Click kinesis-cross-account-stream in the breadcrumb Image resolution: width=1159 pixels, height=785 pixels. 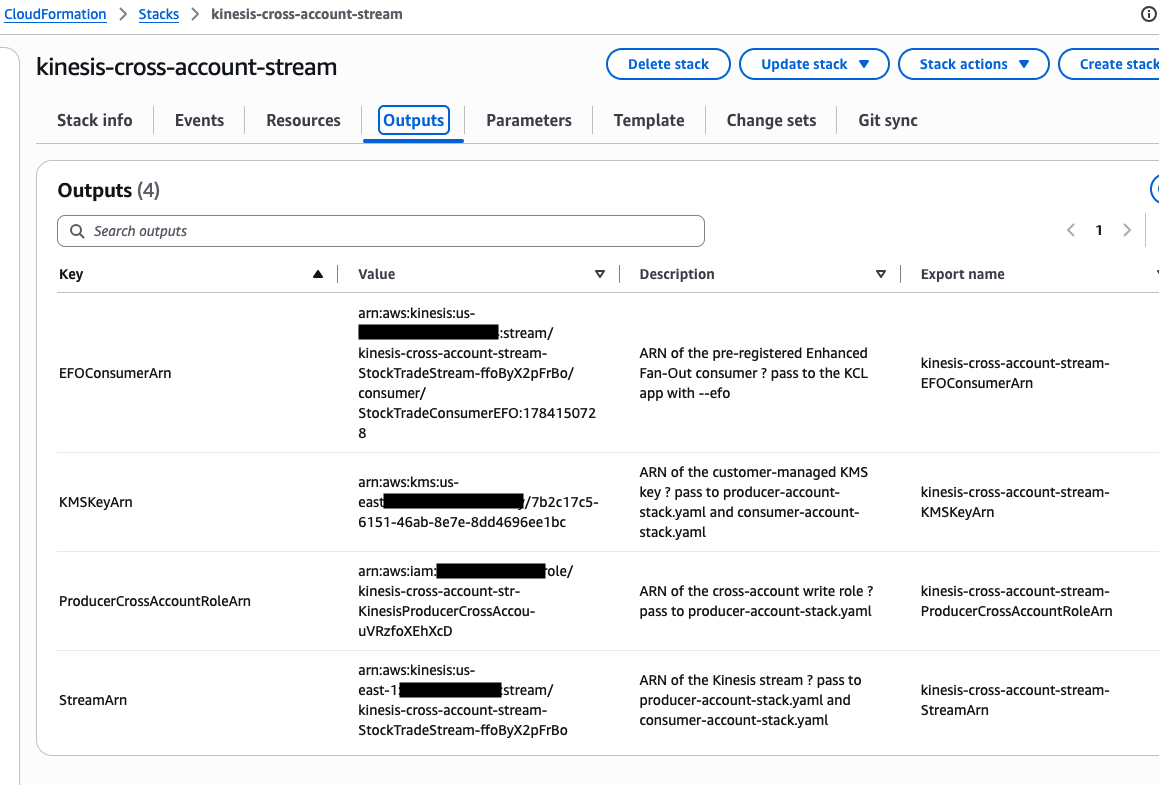click(307, 14)
